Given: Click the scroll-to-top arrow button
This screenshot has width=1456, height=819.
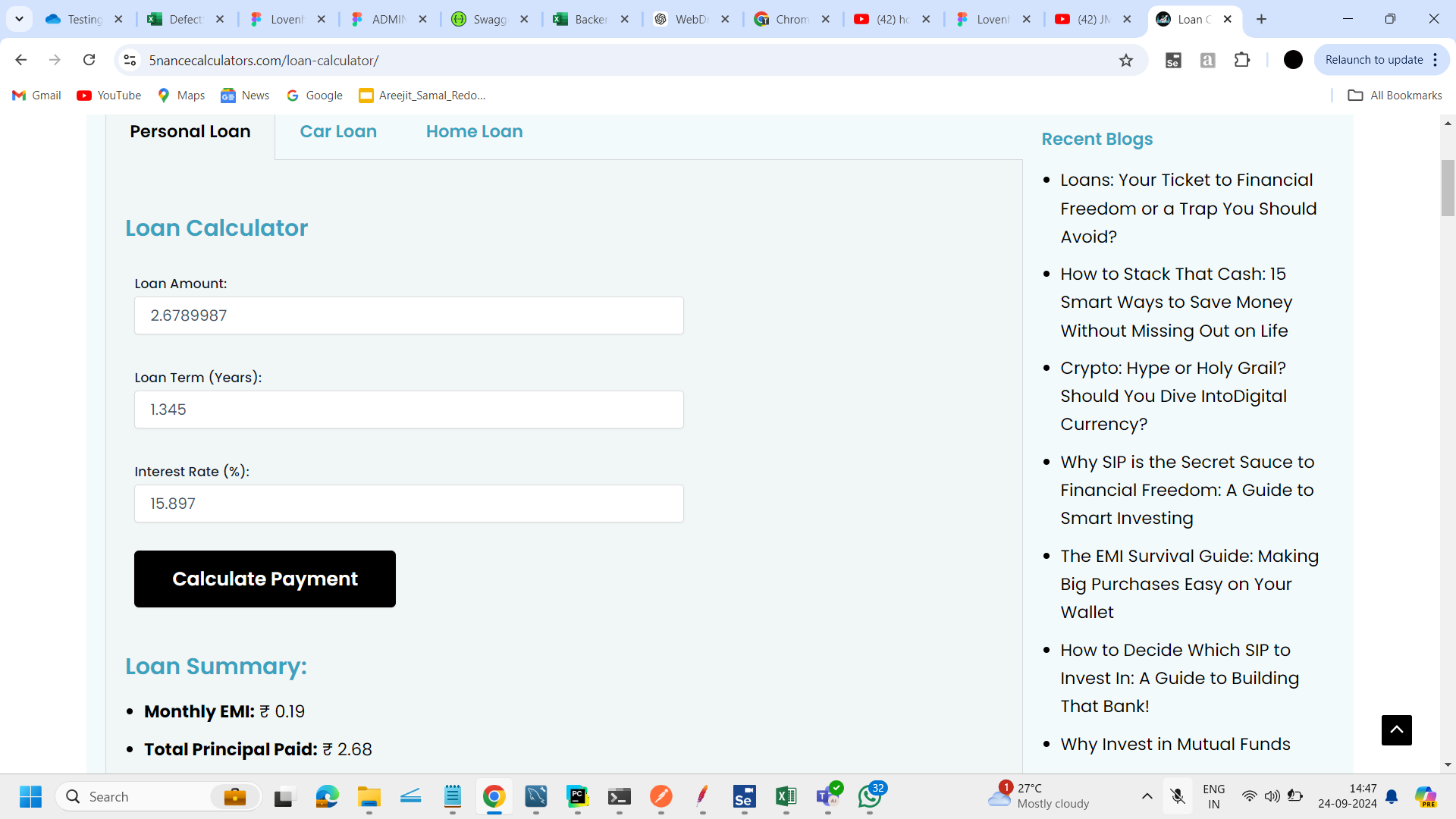Looking at the screenshot, I should 1396,730.
